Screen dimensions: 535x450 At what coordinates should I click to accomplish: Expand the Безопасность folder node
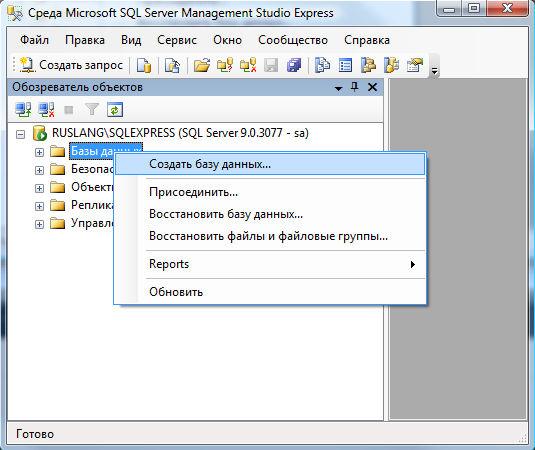[x=40, y=170]
